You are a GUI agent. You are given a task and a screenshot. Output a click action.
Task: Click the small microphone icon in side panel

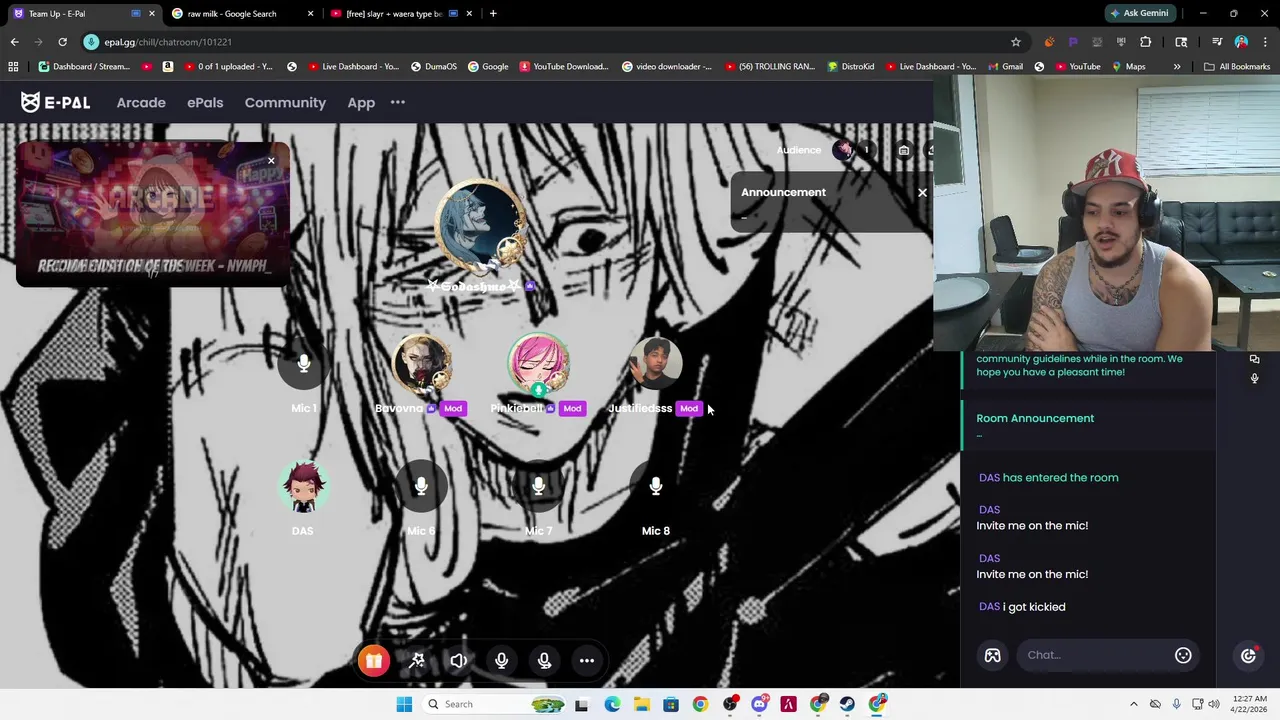1254,378
